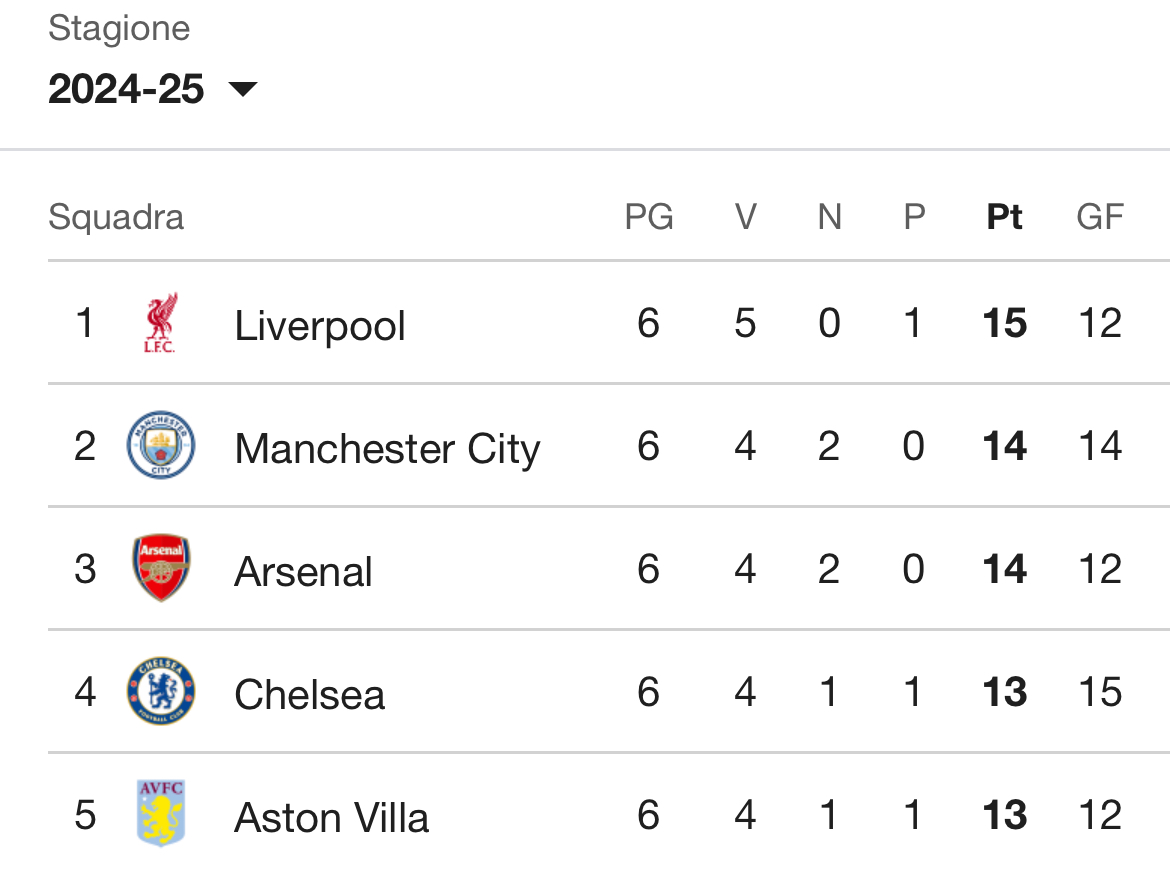1170x893 pixels.
Task: Click the GF column header
Action: coord(1100,217)
